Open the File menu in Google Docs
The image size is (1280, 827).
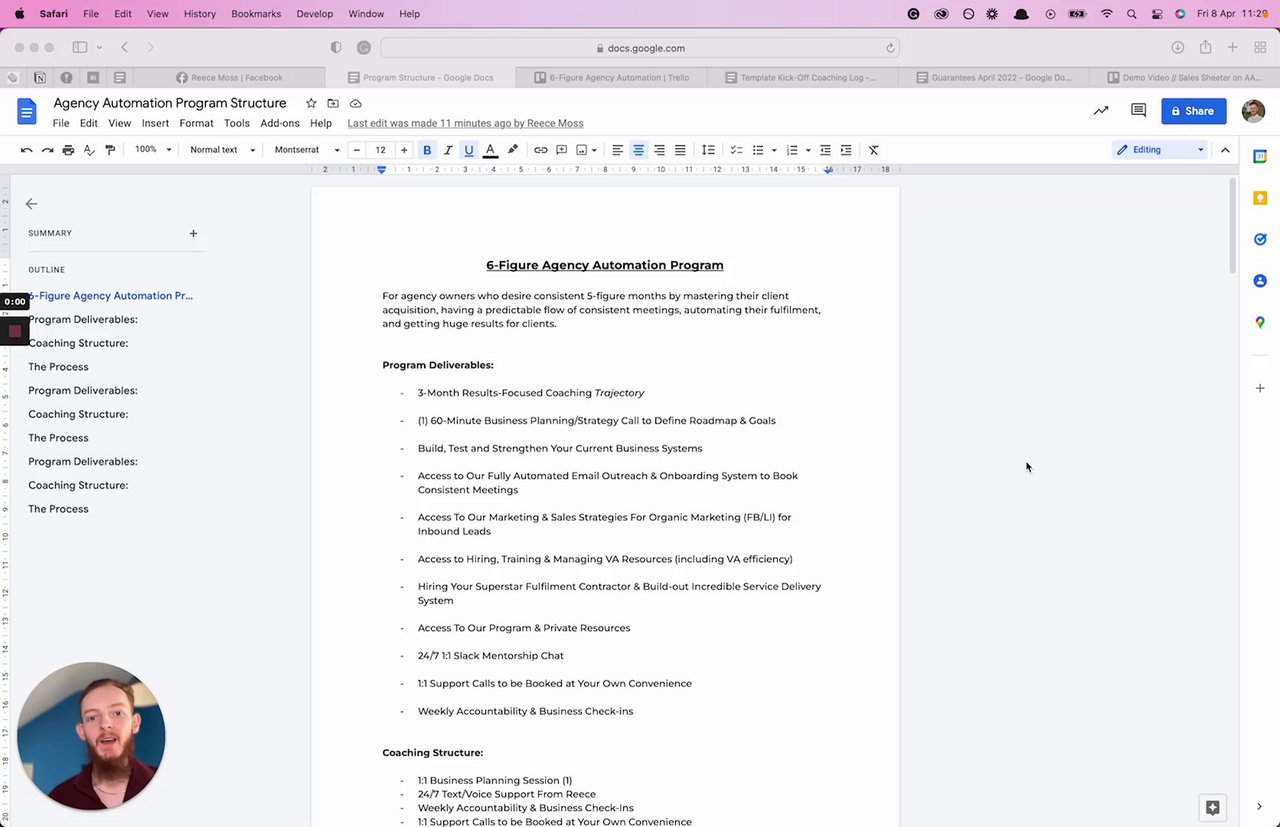click(x=61, y=123)
